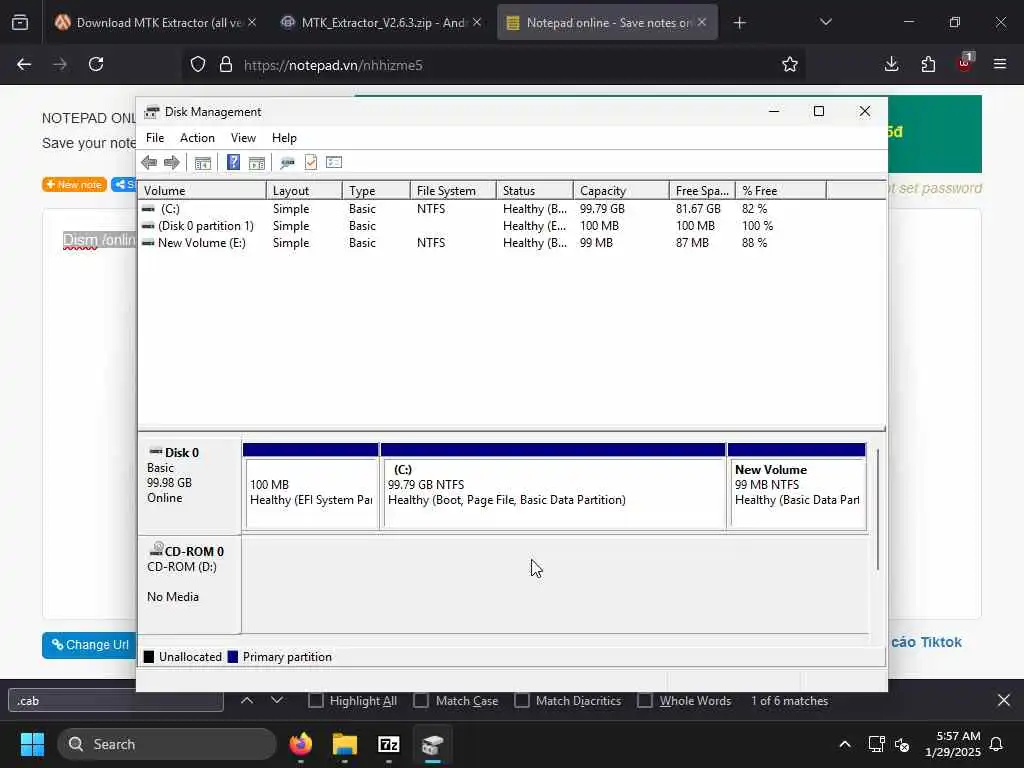Close the Firefox find bar
Screen dimensions: 1024x768
(x=1004, y=700)
